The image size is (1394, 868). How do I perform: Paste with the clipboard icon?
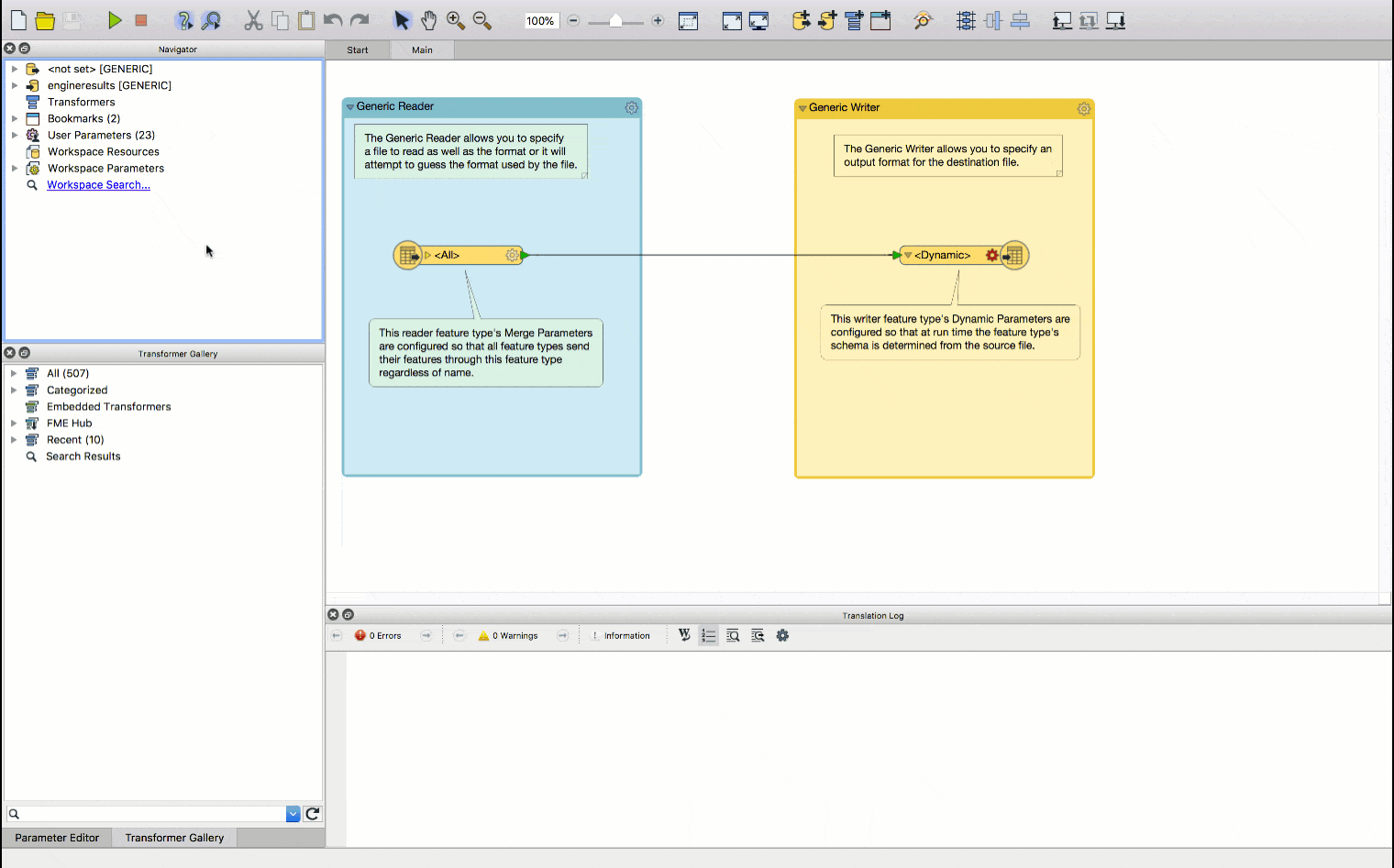pos(306,20)
